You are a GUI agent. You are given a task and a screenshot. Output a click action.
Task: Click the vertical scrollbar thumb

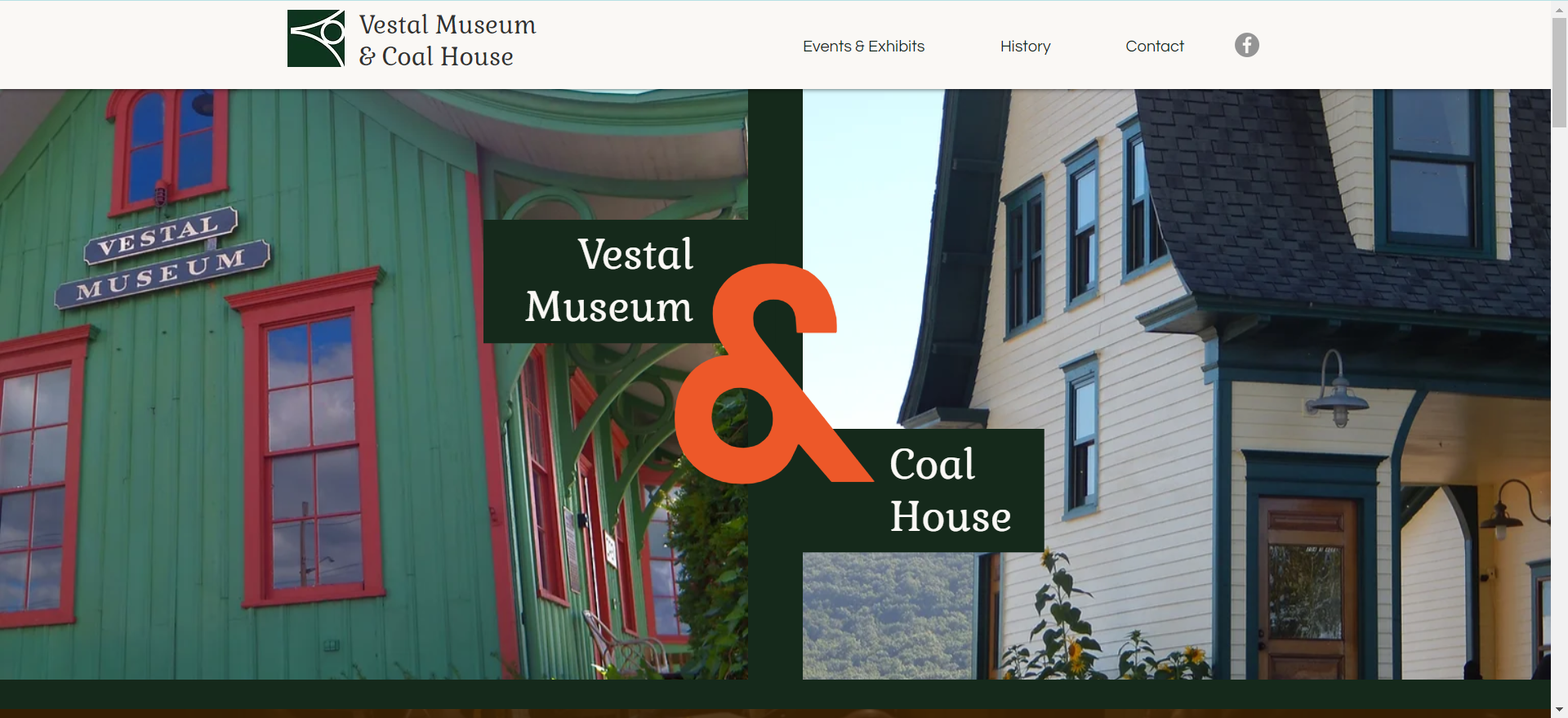(1559, 72)
